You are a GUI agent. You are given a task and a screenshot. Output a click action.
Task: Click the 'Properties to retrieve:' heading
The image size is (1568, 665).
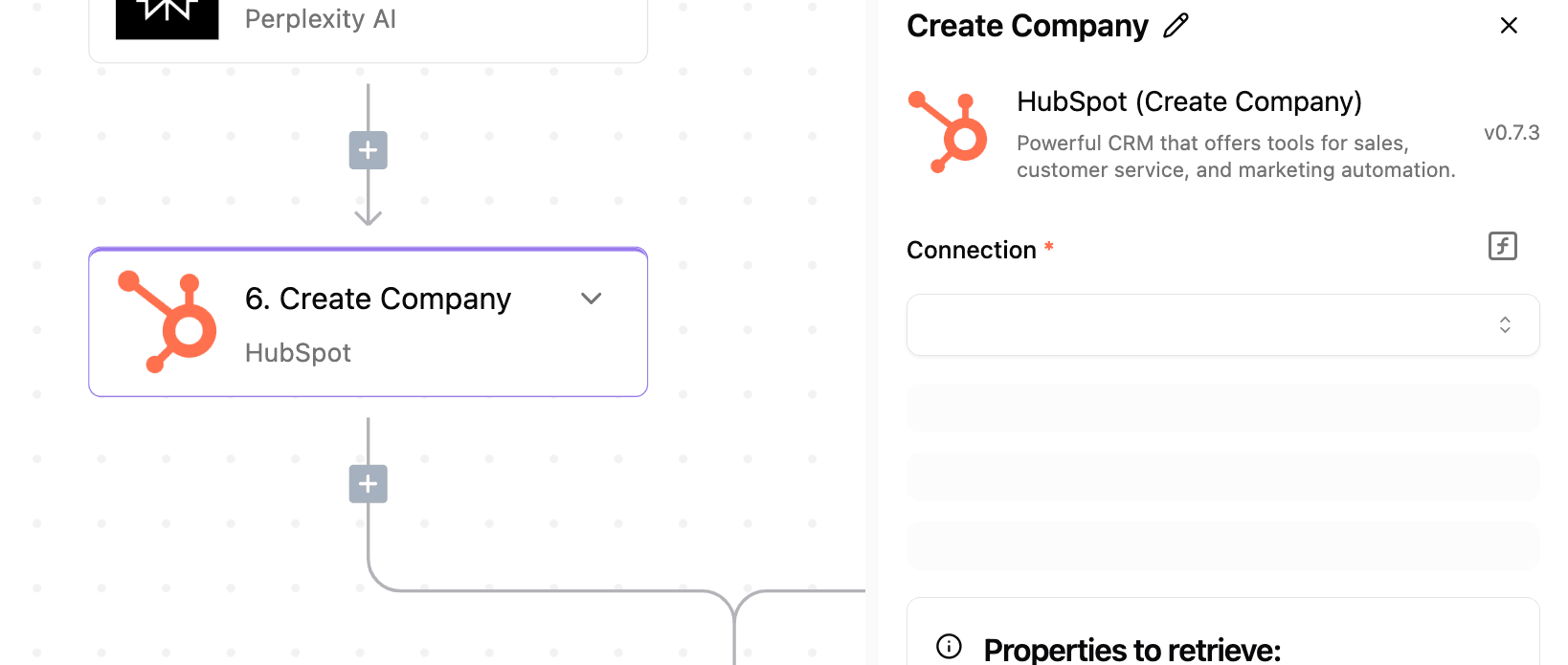click(x=1132, y=650)
